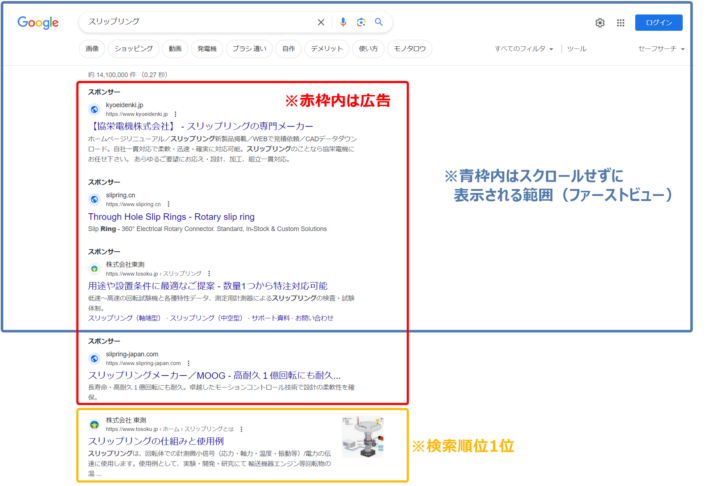720x486 pixels.
Task: Select the ブラシ 違い filter chip
Action: pyautogui.click(x=249, y=49)
